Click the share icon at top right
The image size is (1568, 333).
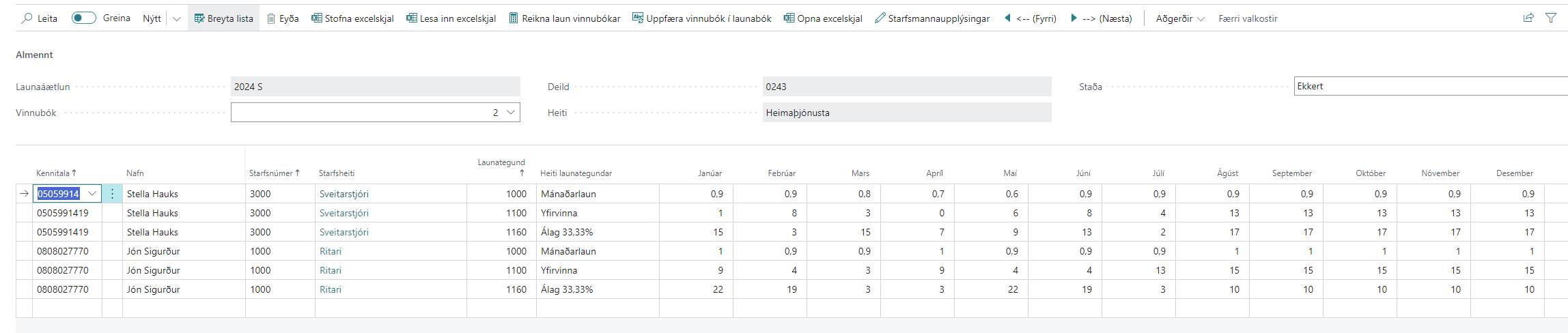pyautogui.click(x=1528, y=18)
